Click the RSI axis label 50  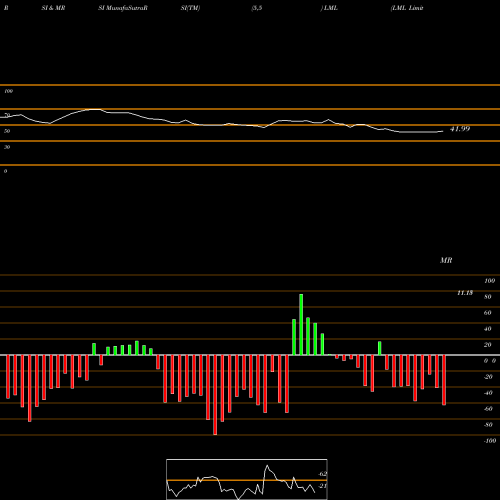pos(7,131)
